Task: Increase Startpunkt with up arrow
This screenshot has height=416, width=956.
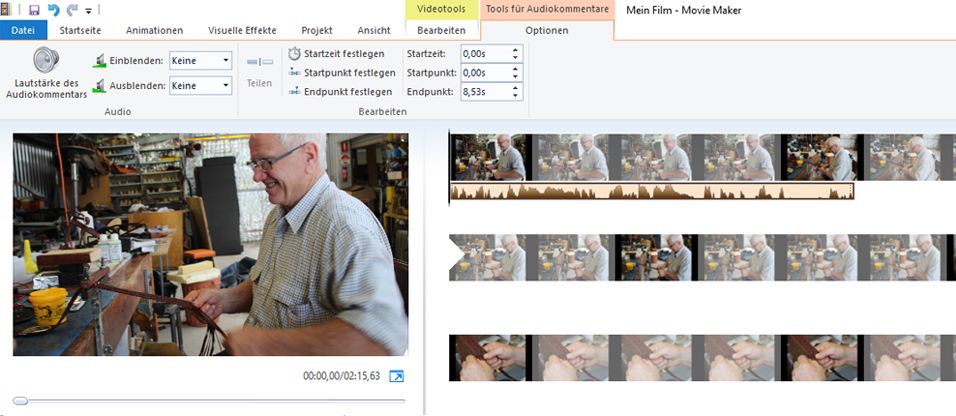Action: tap(515, 69)
